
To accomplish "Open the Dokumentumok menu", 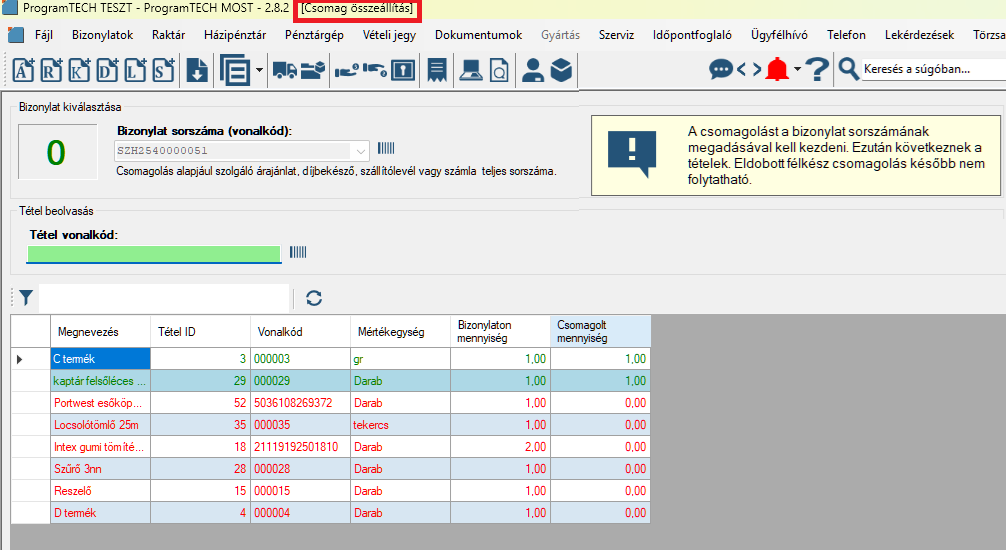I will 479,35.
